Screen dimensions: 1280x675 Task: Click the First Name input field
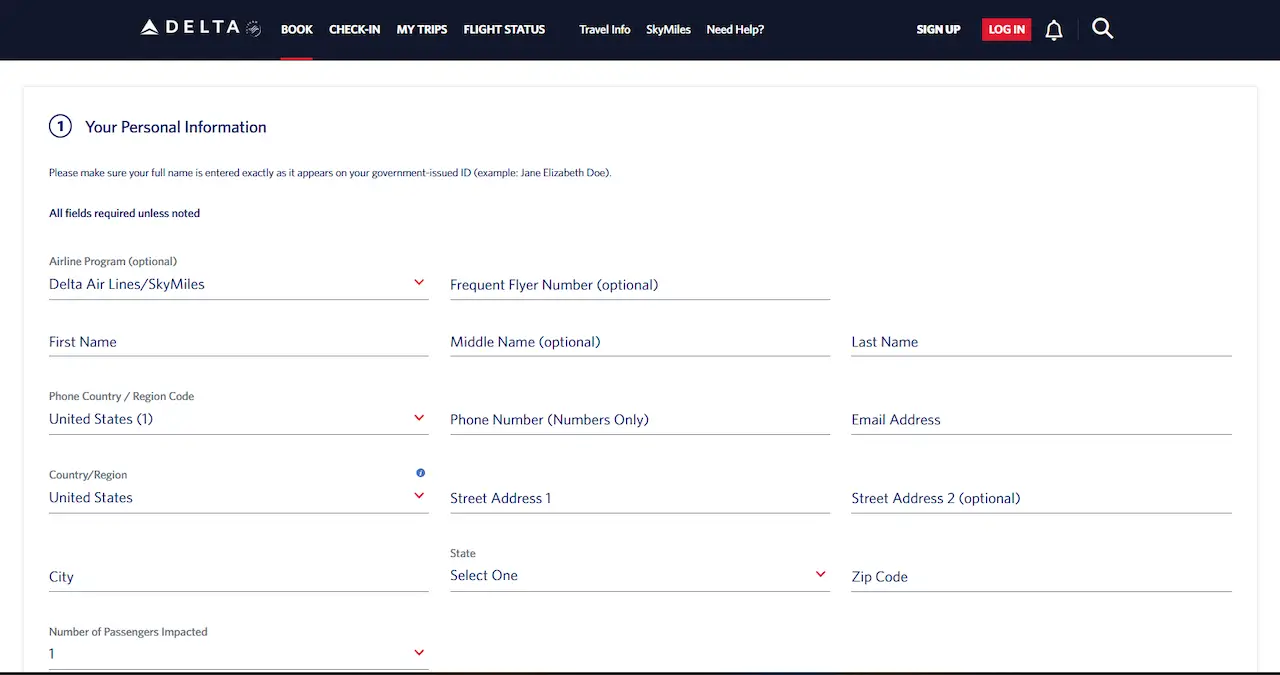point(238,342)
